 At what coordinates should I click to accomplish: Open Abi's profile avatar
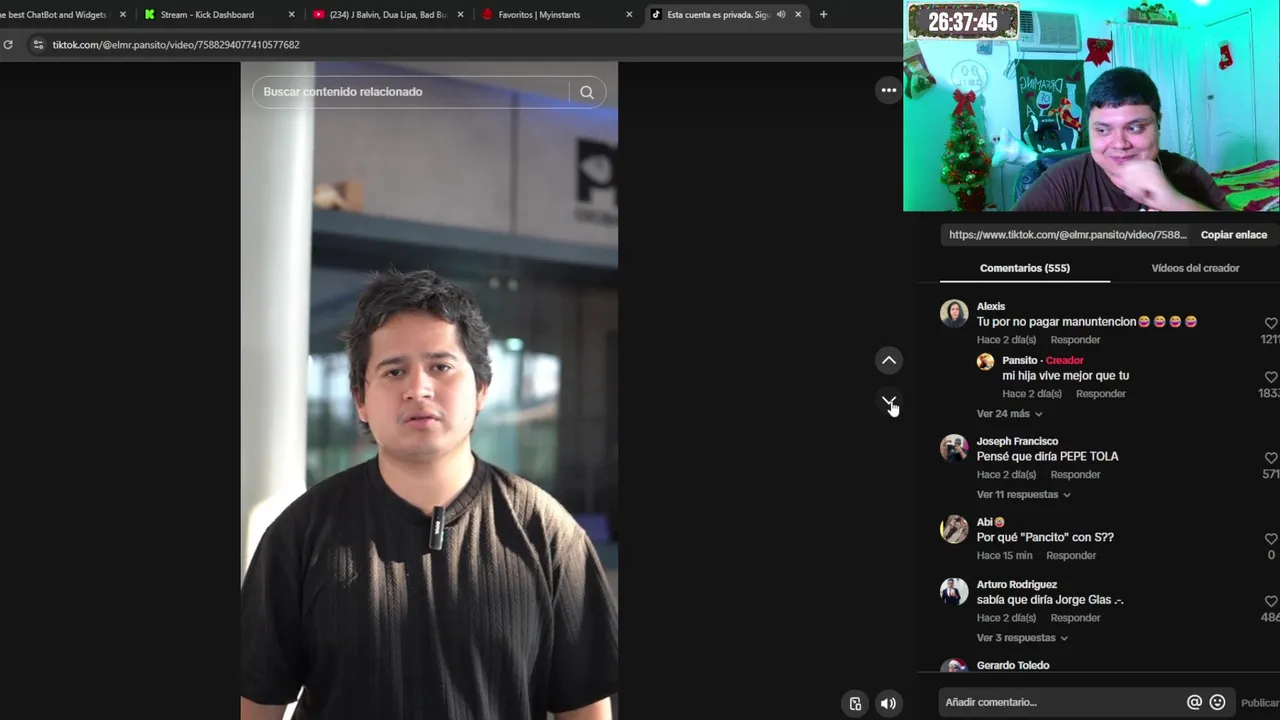pos(954,529)
